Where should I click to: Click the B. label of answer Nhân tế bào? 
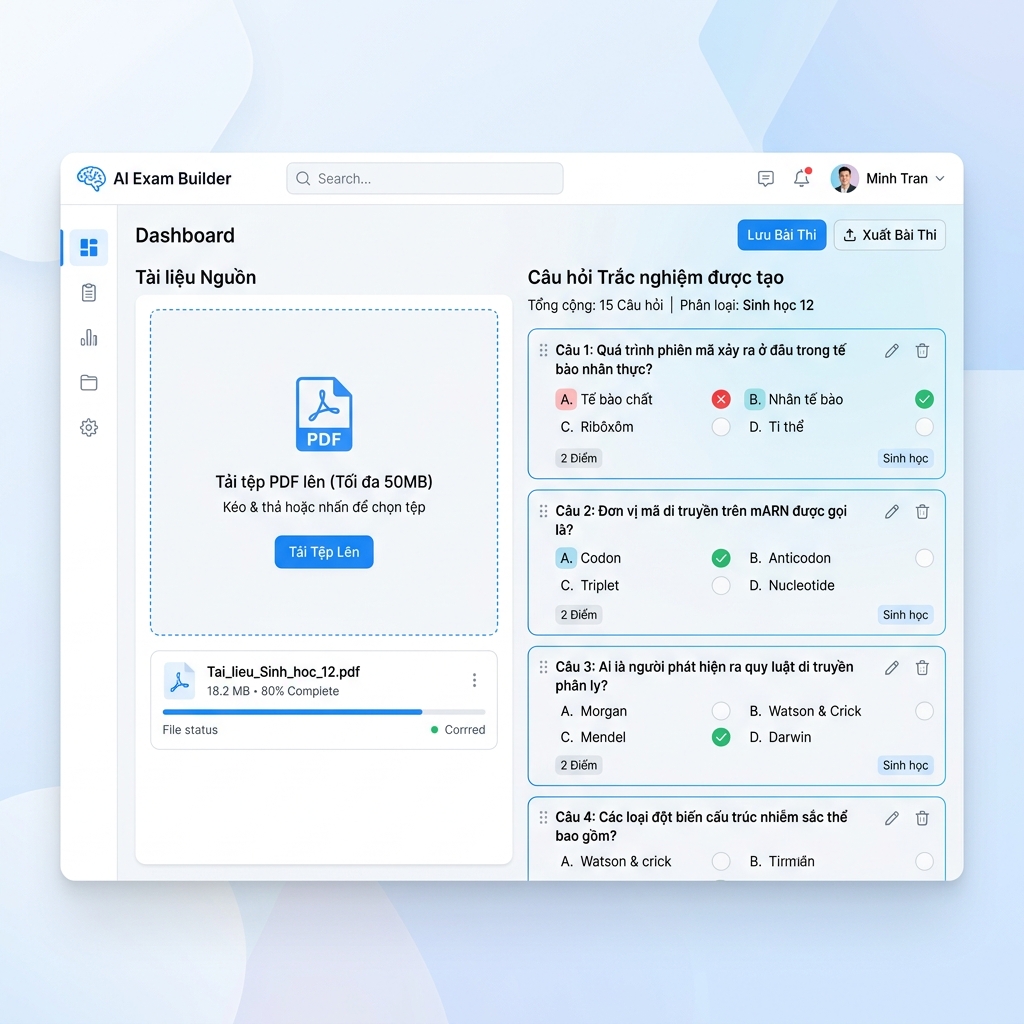pyautogui.click(x=754, y=399)
